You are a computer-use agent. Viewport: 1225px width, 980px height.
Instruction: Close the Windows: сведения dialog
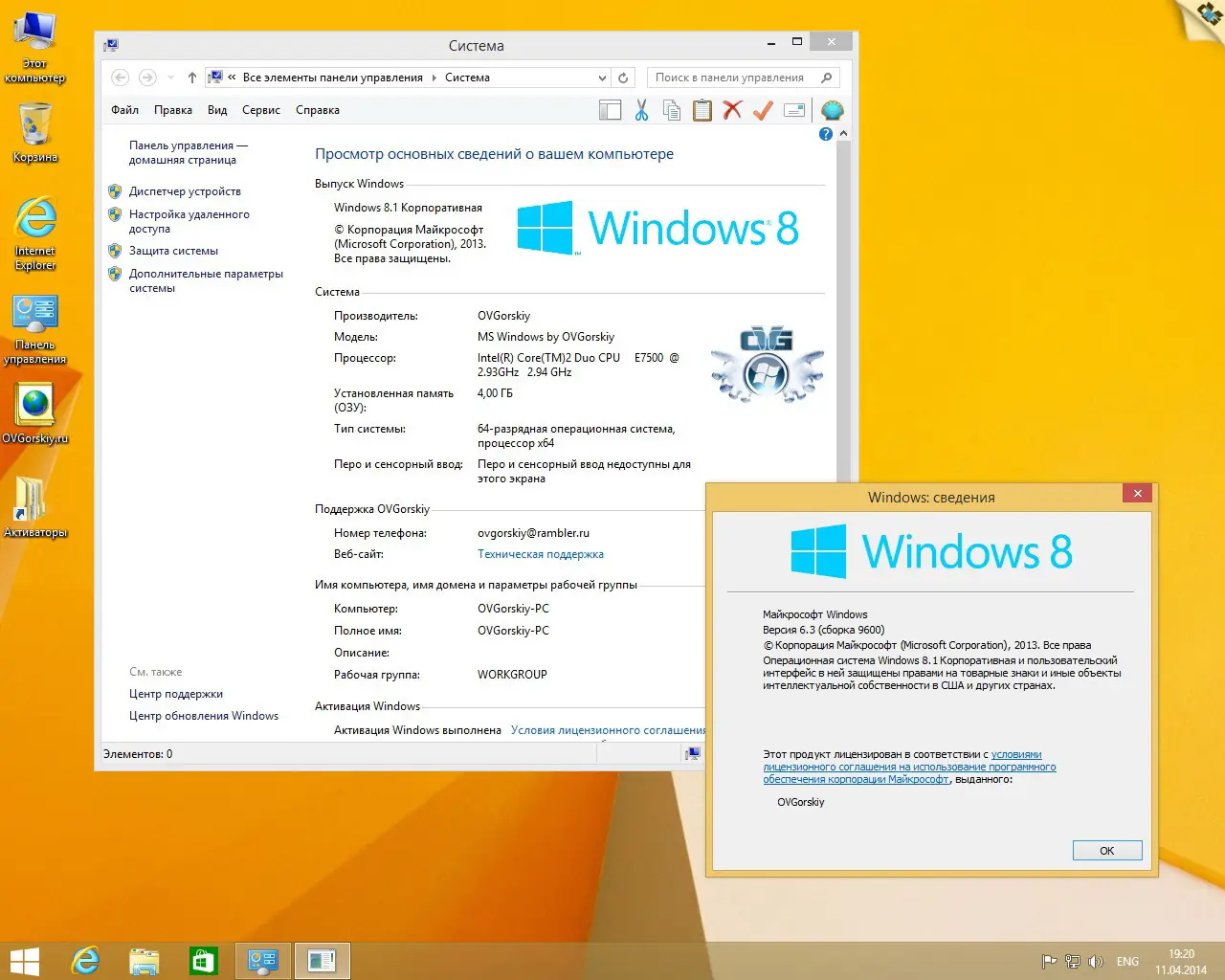[x=1137, y=494]
